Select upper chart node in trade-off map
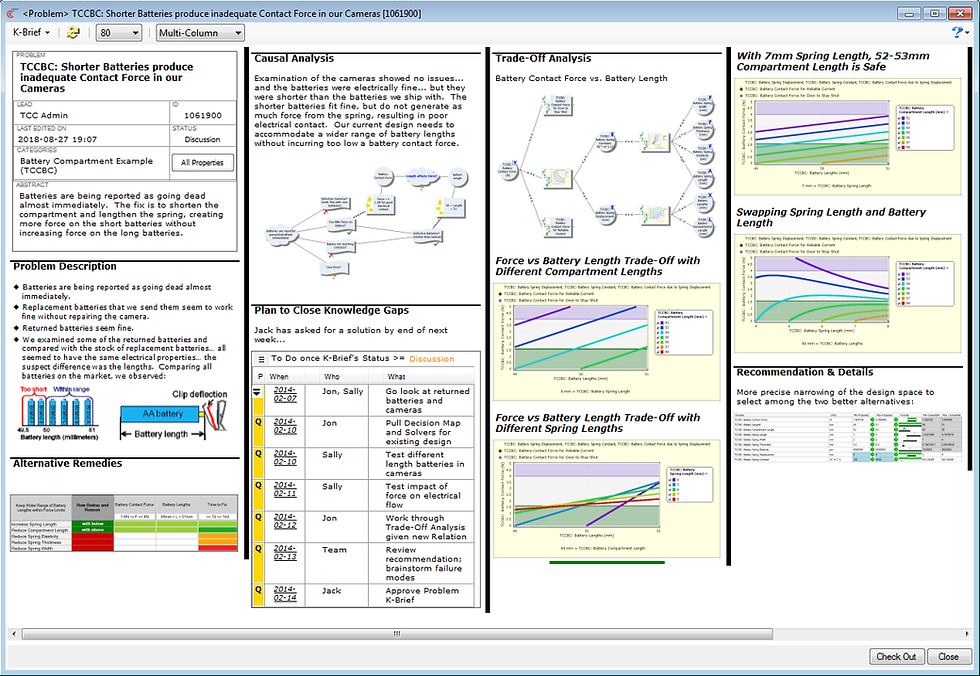 click(655, 142)
